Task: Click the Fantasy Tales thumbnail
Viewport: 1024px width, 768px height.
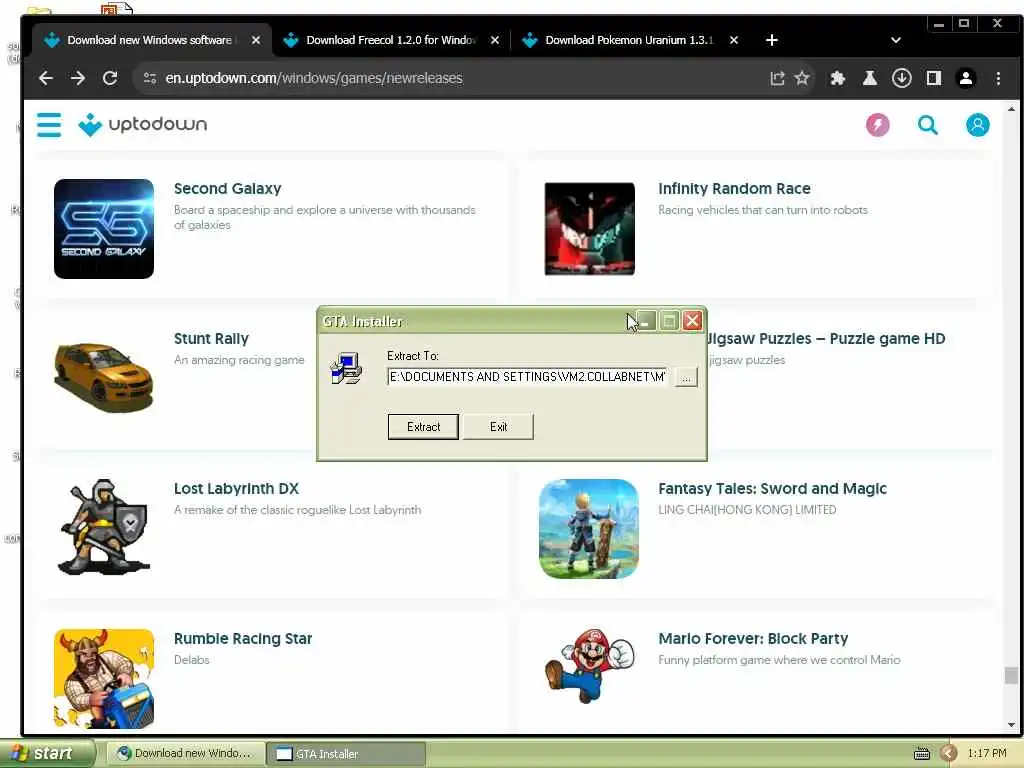Action: coord(589,529)
